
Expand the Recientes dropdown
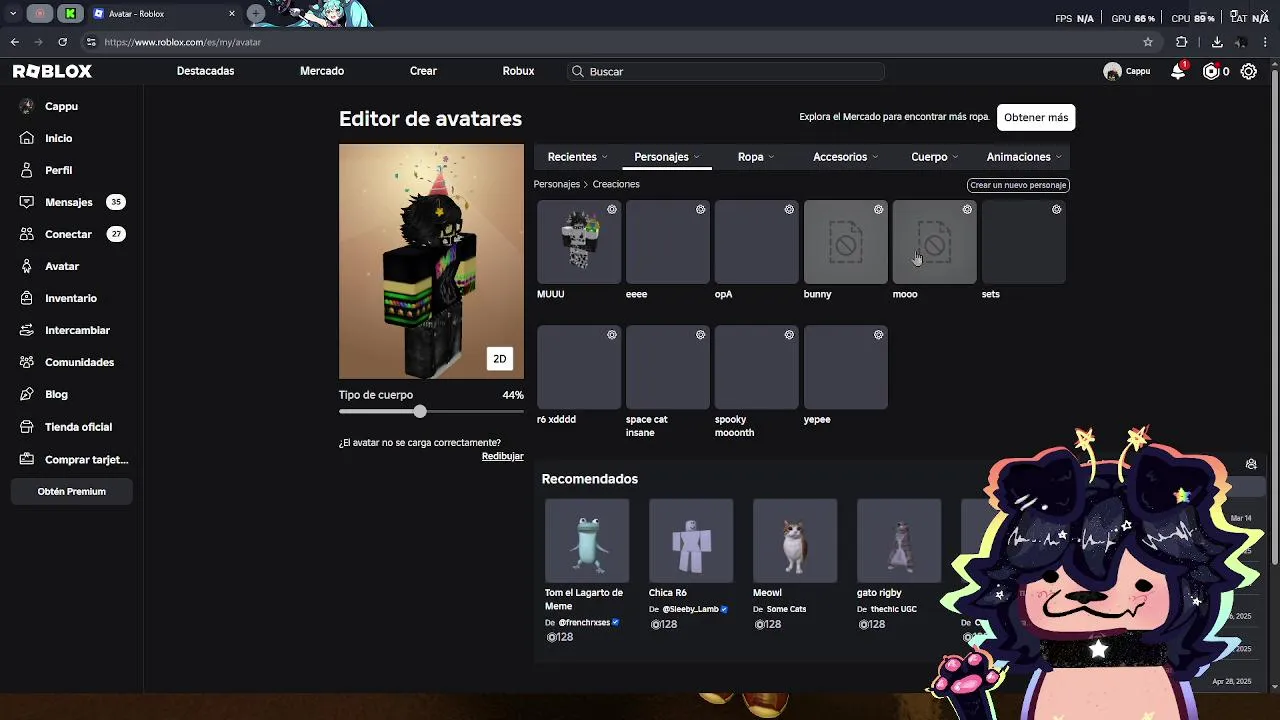(577, 157)
